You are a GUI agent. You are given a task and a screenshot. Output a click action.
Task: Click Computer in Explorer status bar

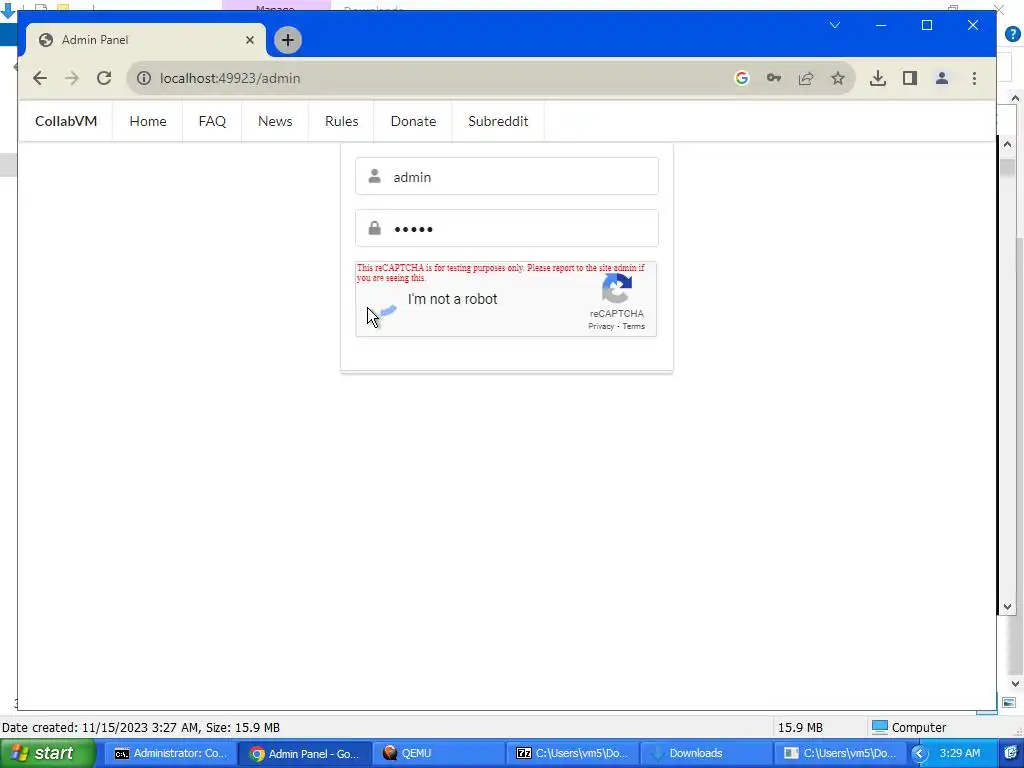[x=910, y=728]
